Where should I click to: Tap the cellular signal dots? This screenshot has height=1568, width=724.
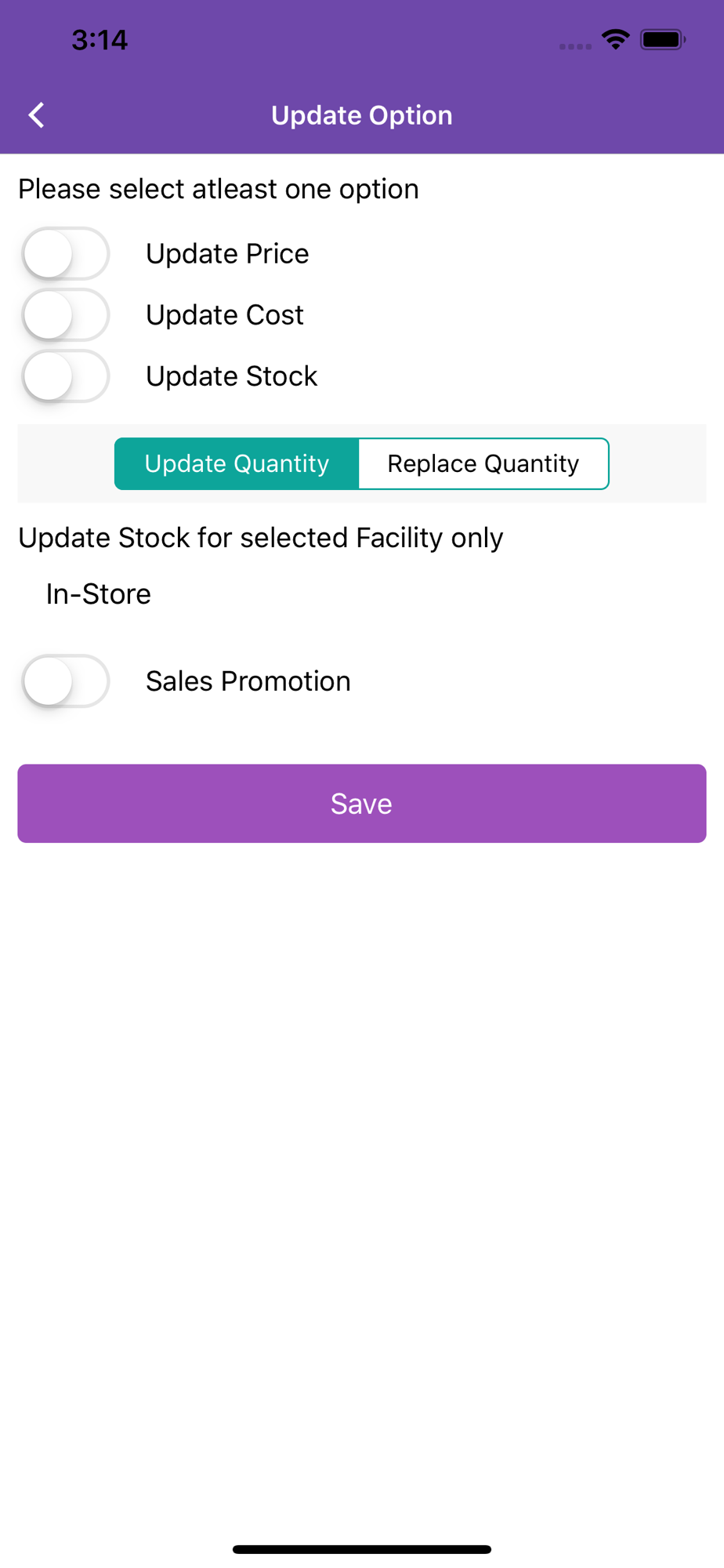coord(575,47)
